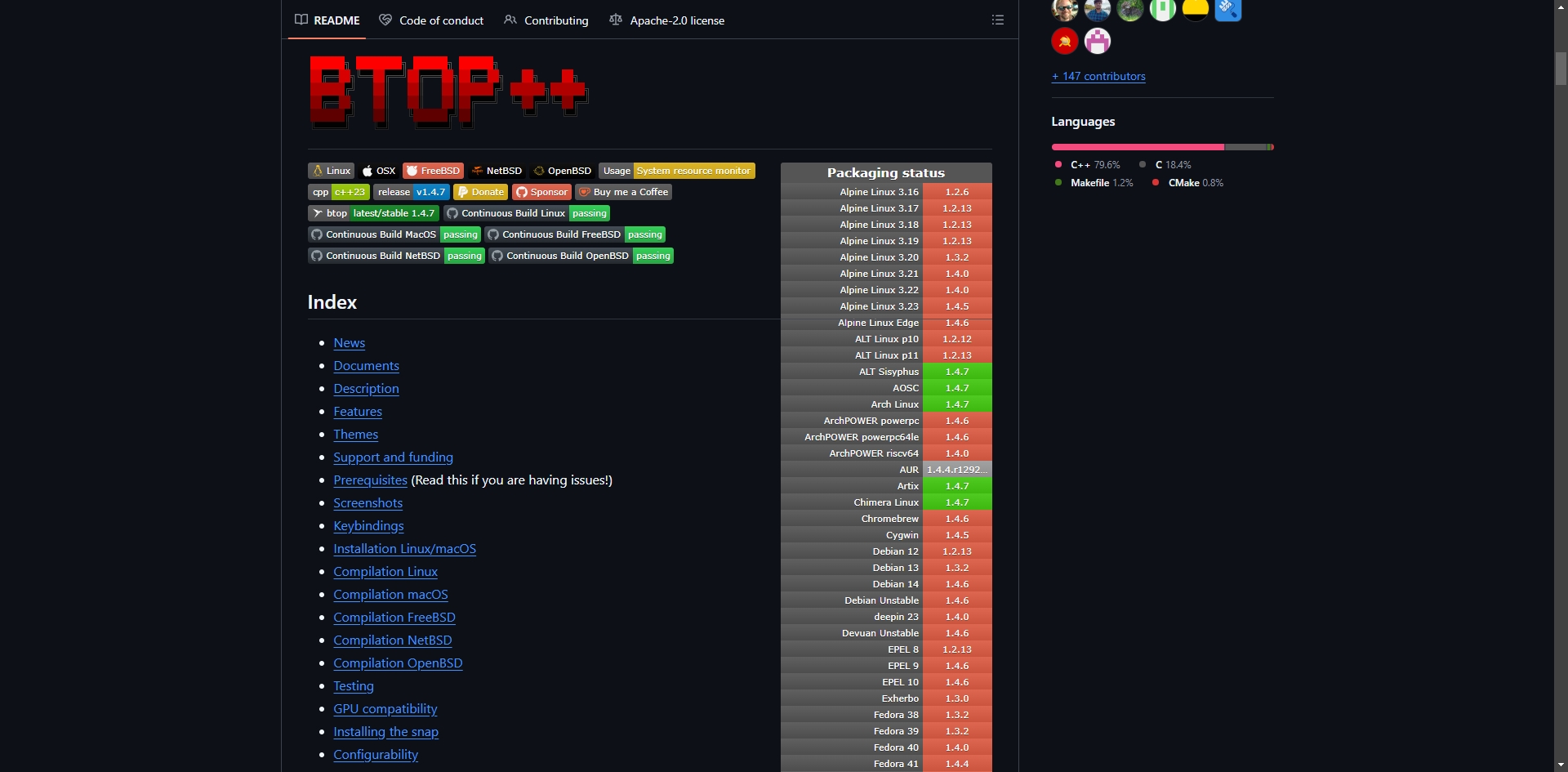This screenshot has height=772, width=1568.
Task: Open the Continuous Build NetBSD passing badge
Action: point(396,256)
